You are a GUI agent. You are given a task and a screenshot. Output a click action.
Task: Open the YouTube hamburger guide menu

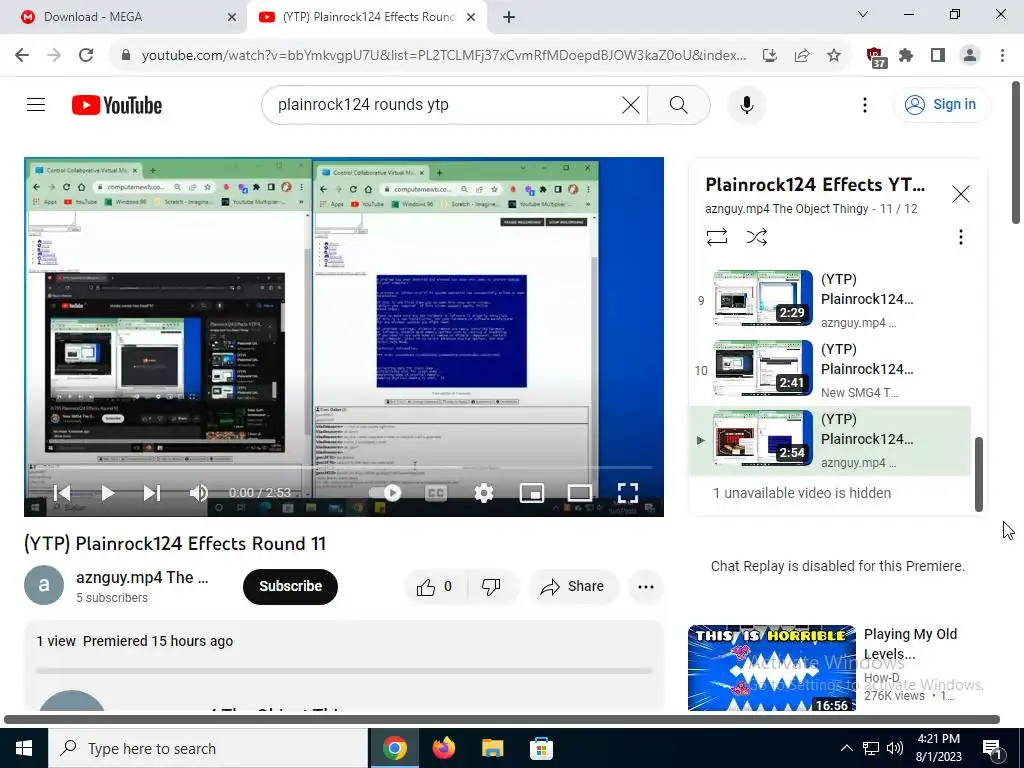coord(36,104)
